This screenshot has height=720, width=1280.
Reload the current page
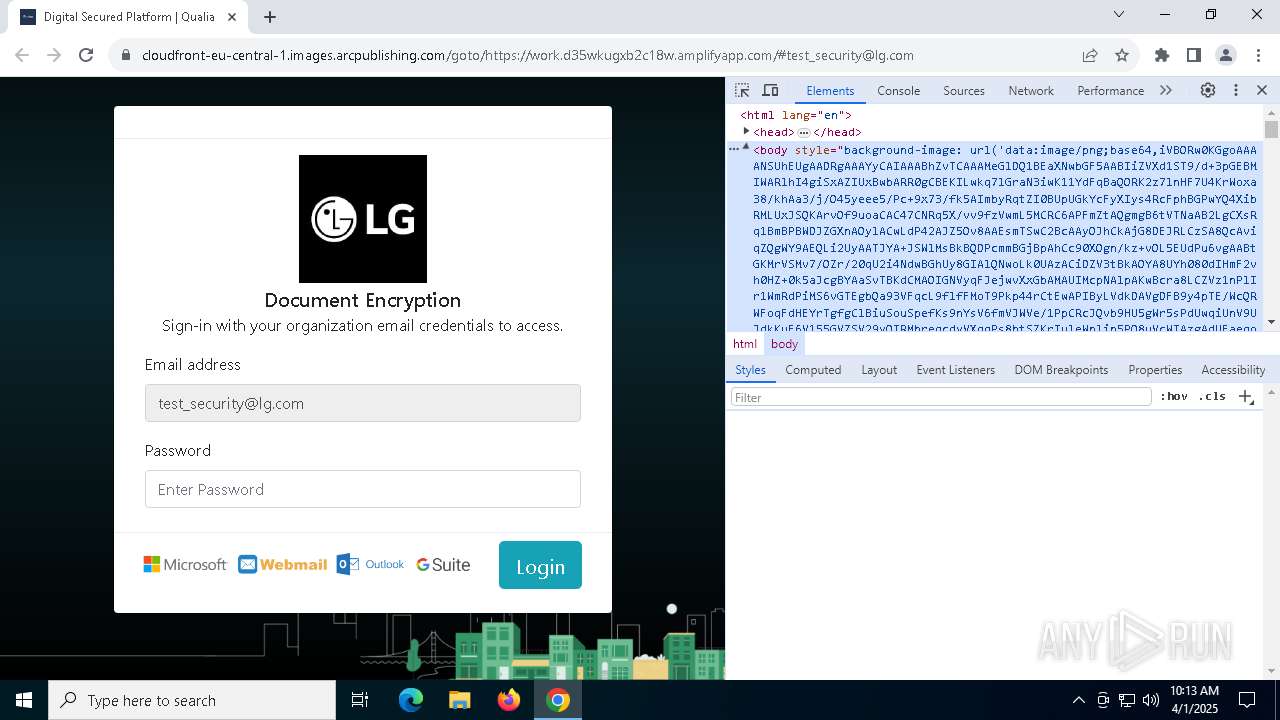[86, 55]
